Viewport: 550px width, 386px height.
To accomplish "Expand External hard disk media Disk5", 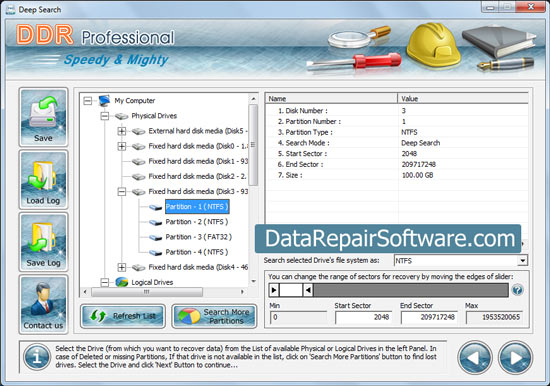I will 122,131.
